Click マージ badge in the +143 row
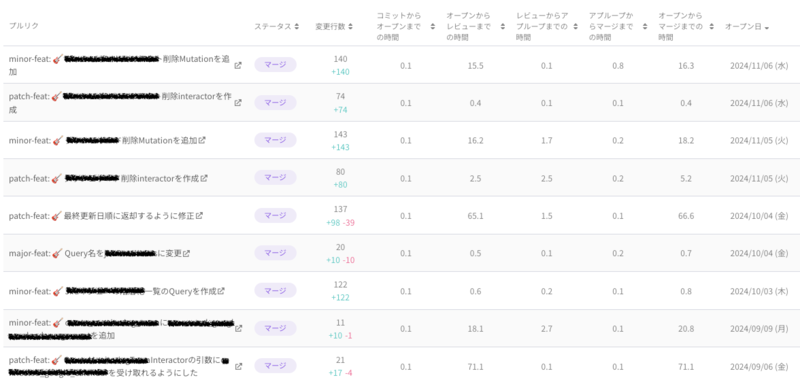The height and width of the screenshot is (384, 800). pos(276,140)
